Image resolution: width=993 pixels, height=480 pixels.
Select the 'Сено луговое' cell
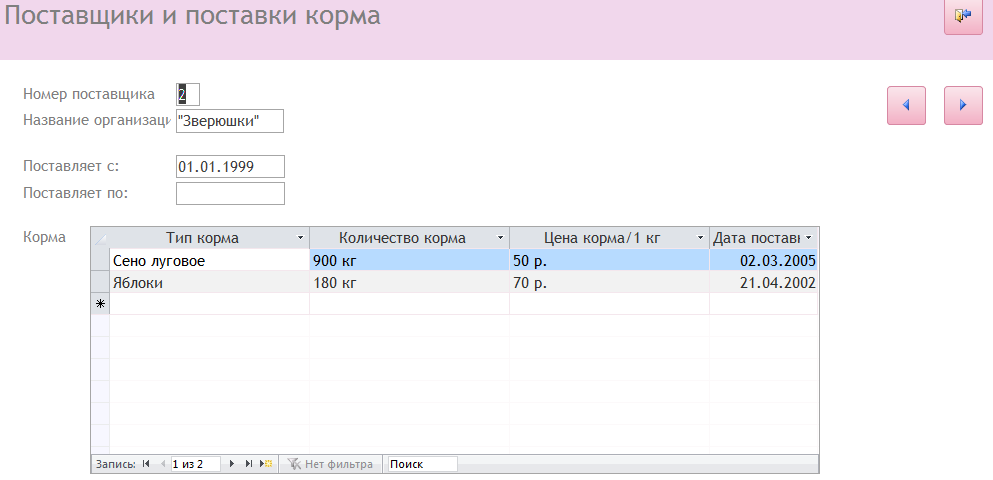[x=210, y=260]
